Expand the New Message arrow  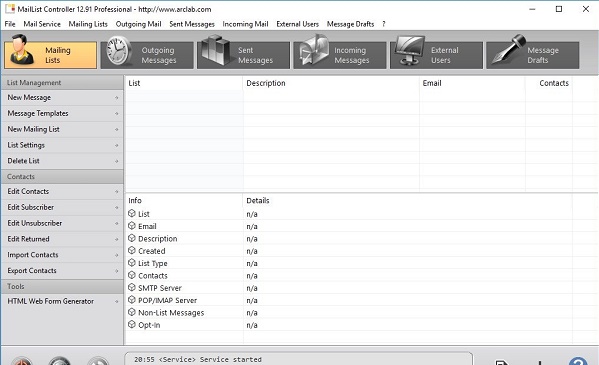(117, 98)
